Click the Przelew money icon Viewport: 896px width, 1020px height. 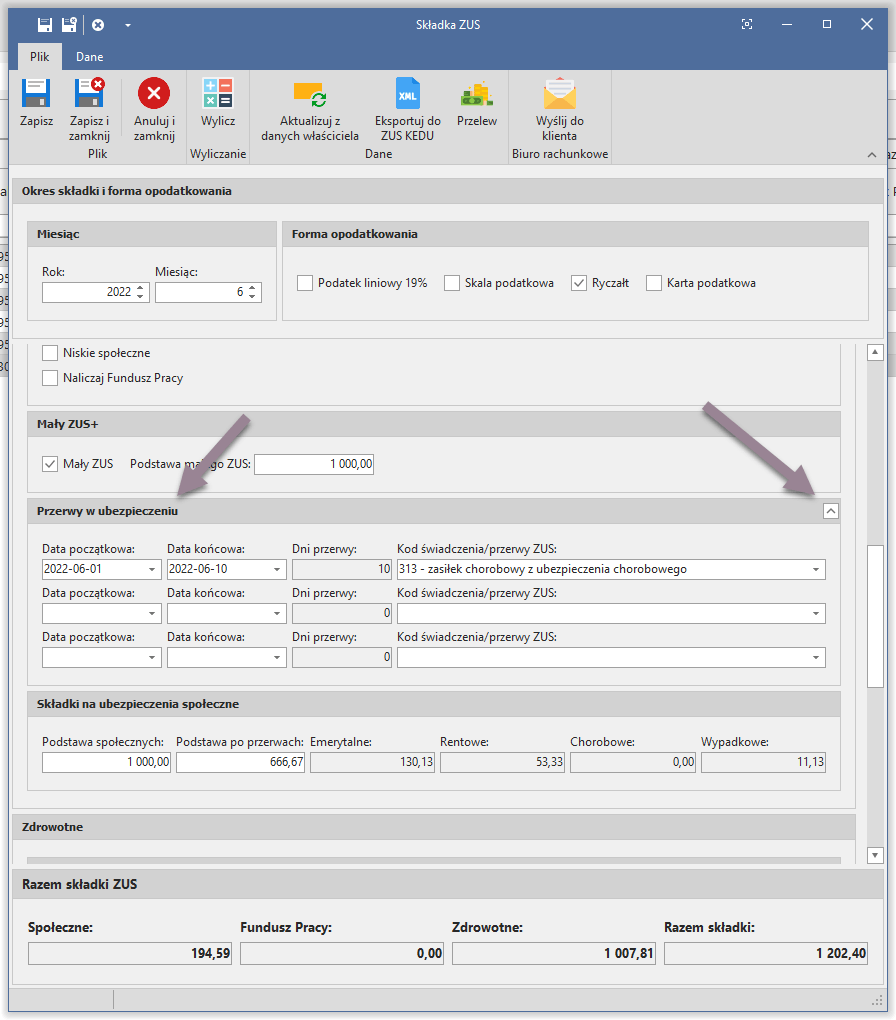point(477,96)
